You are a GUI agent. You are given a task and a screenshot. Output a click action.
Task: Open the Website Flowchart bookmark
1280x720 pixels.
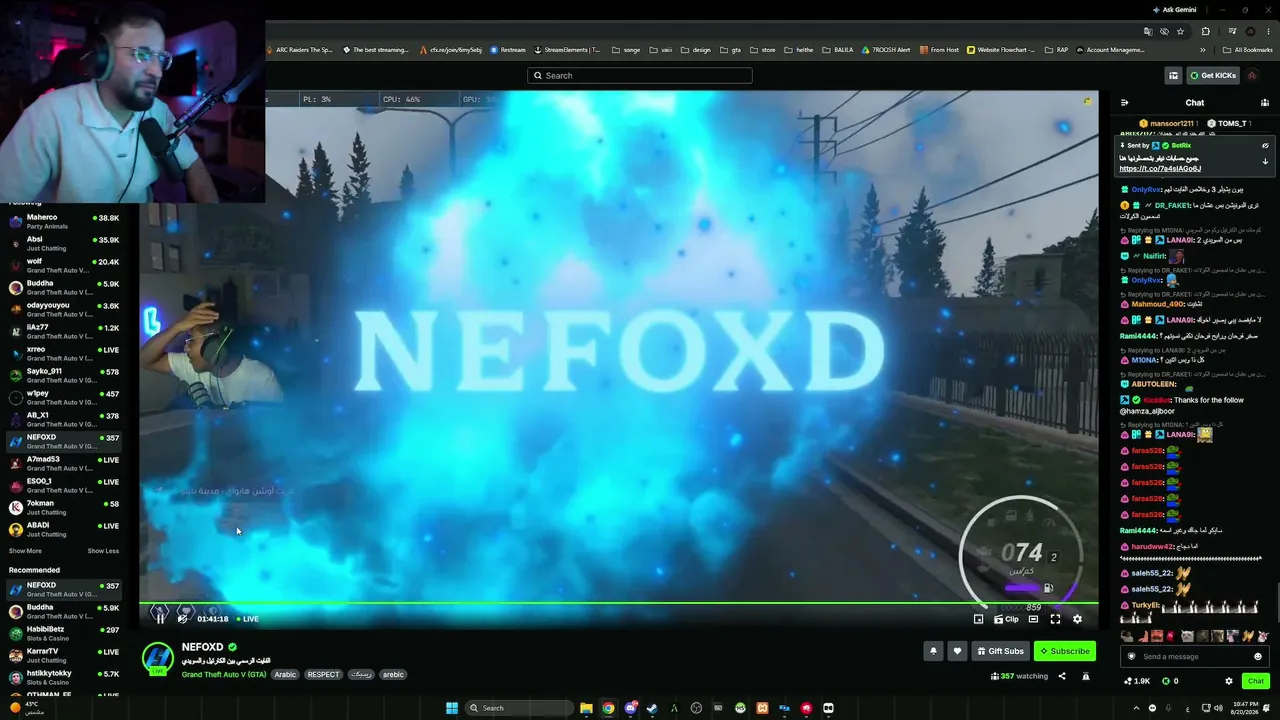tap(1001, 50)
